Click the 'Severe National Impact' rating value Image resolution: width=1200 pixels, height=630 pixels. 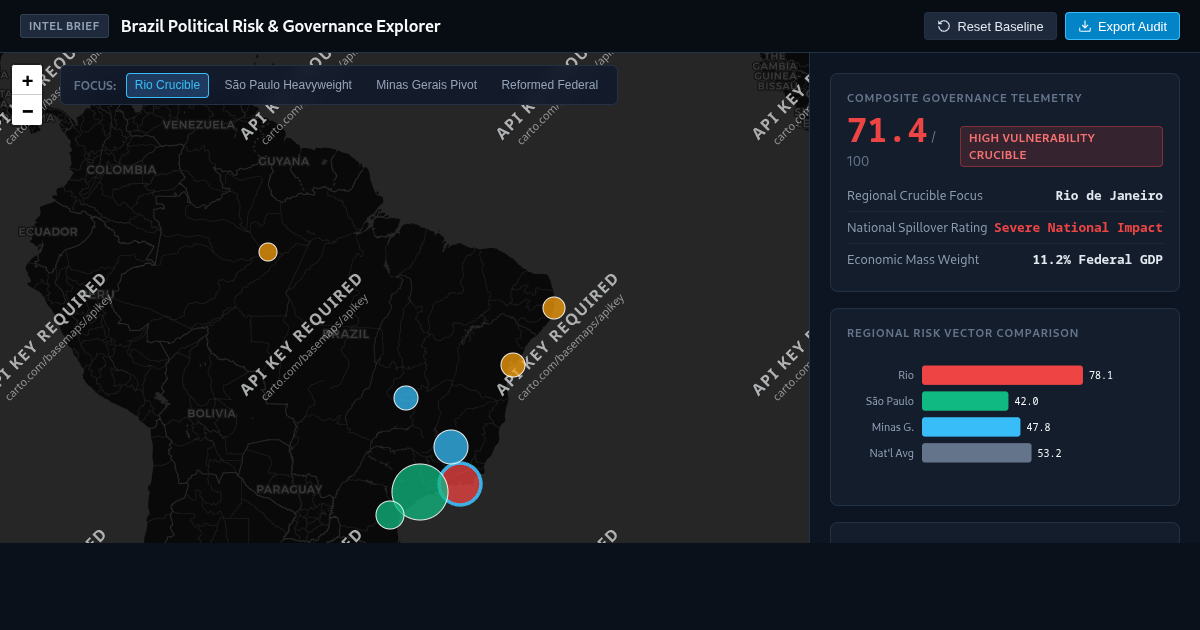[x=1078, y=228]
